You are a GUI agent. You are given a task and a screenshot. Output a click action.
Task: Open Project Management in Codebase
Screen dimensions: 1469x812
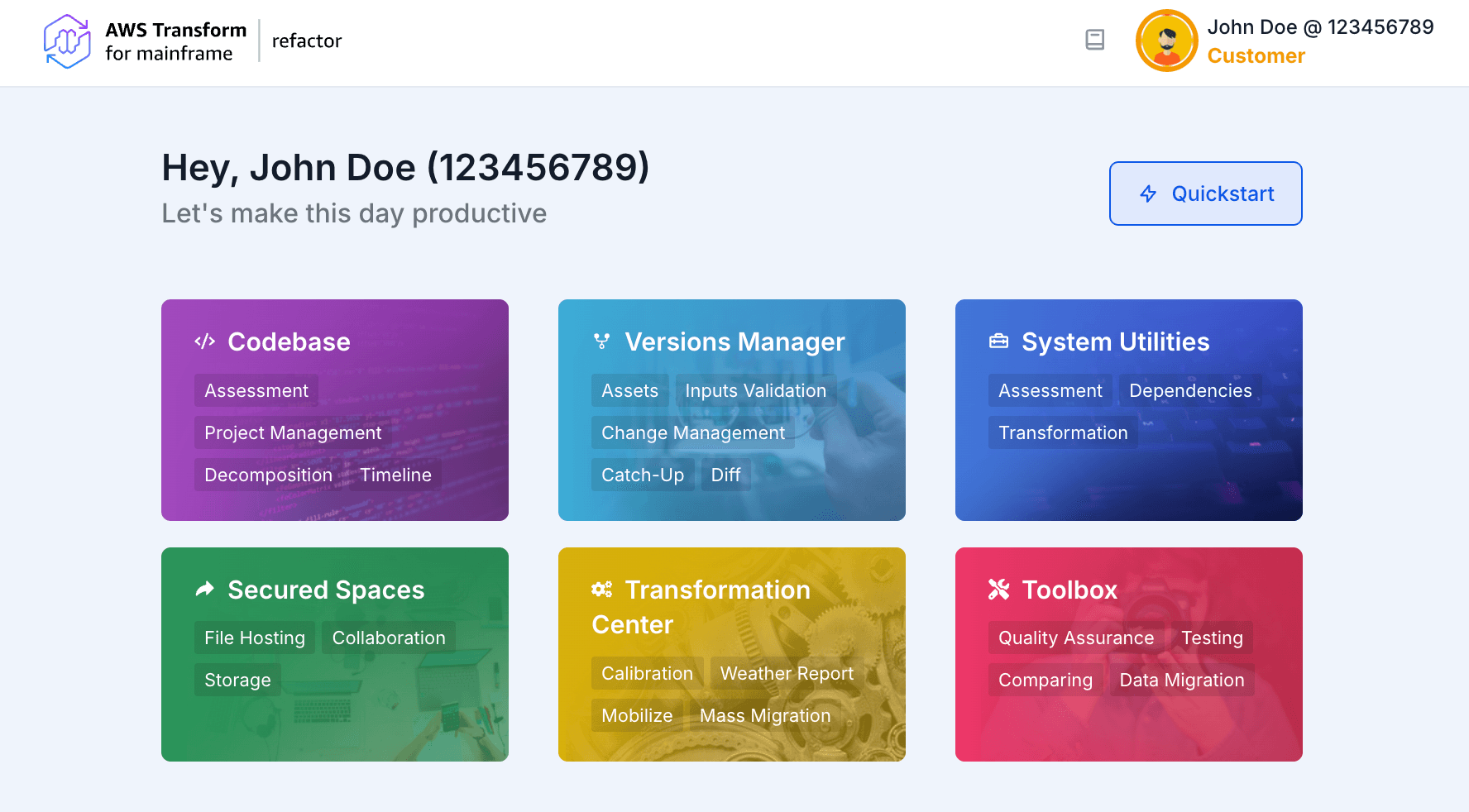pyautogui.click(x=293, y=432)
